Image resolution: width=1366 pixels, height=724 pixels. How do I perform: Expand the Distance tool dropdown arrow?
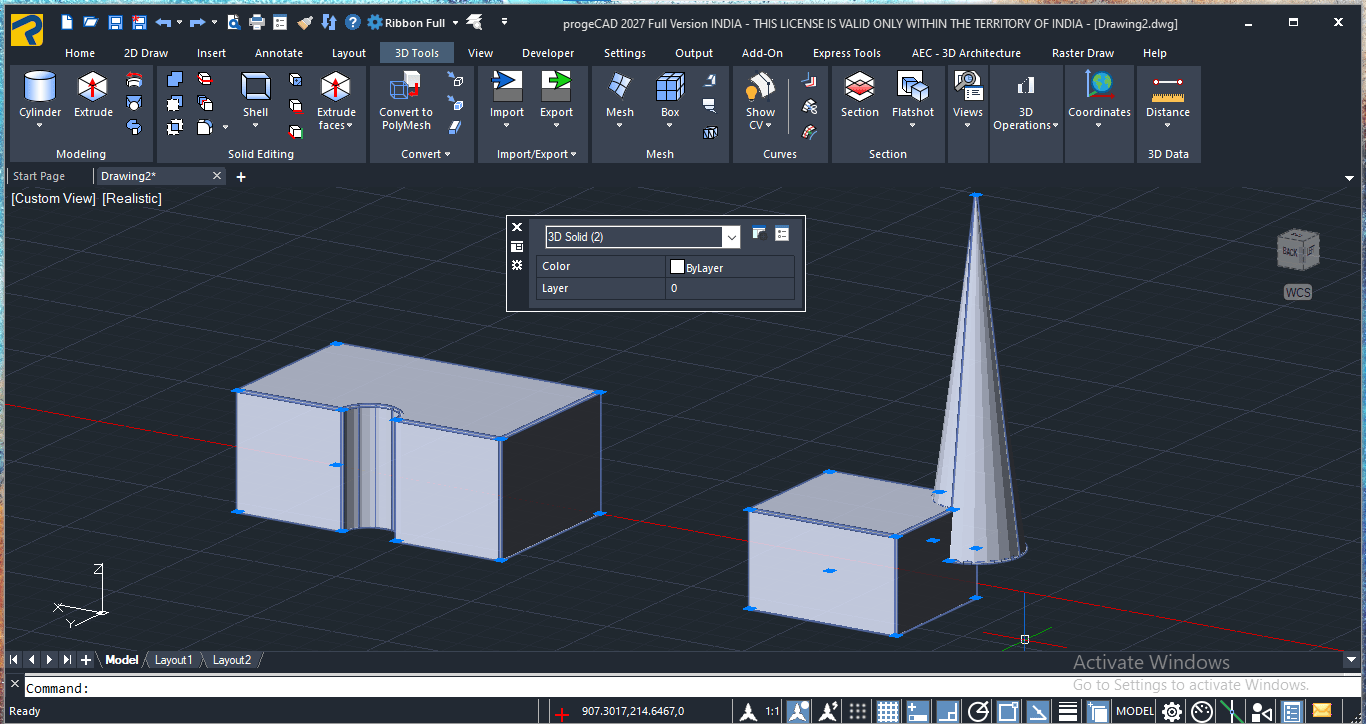(x=1168, y=126)
